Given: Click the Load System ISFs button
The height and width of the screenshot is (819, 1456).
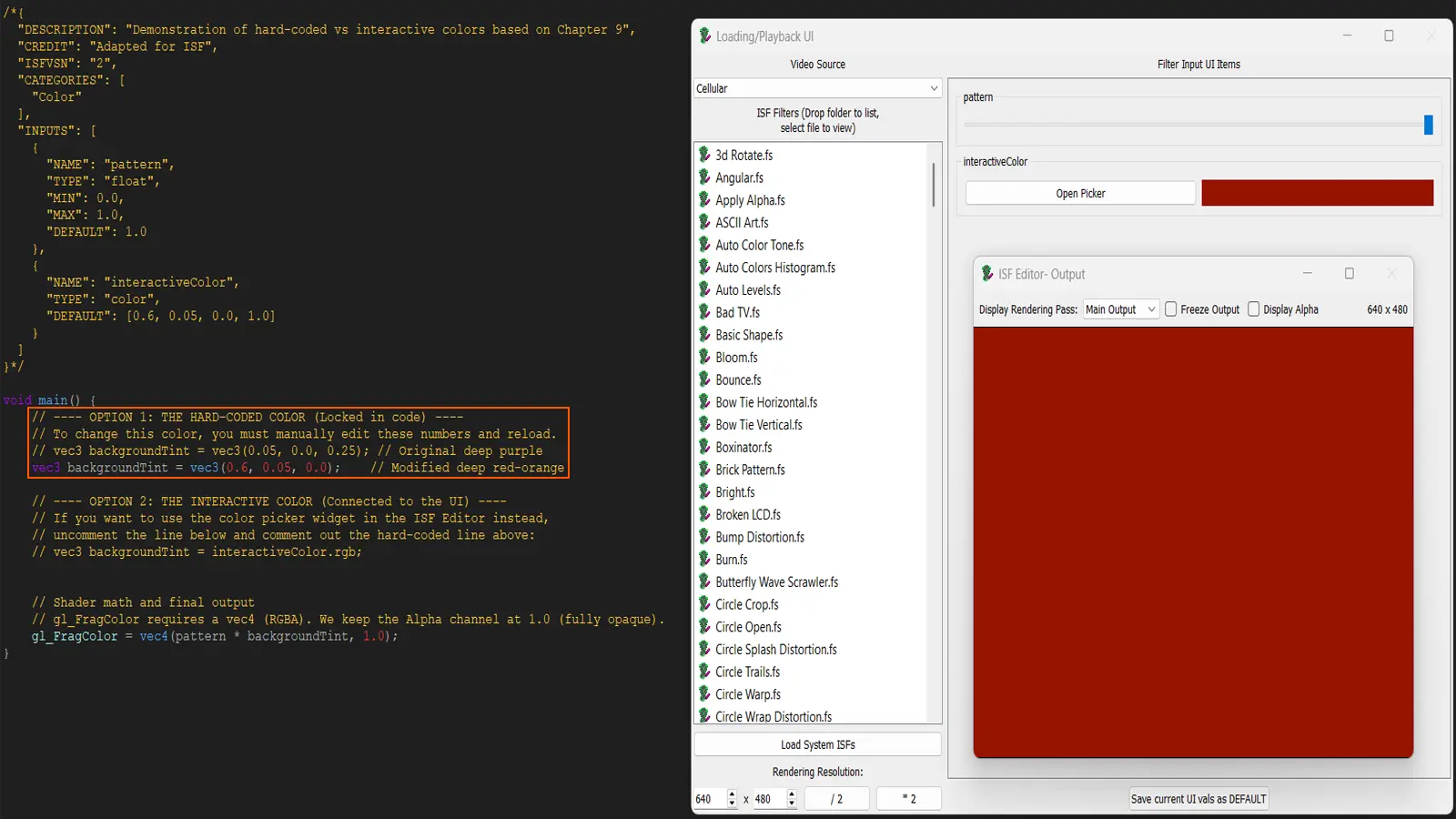Looking at the screenshot, I should click(817, 744).
